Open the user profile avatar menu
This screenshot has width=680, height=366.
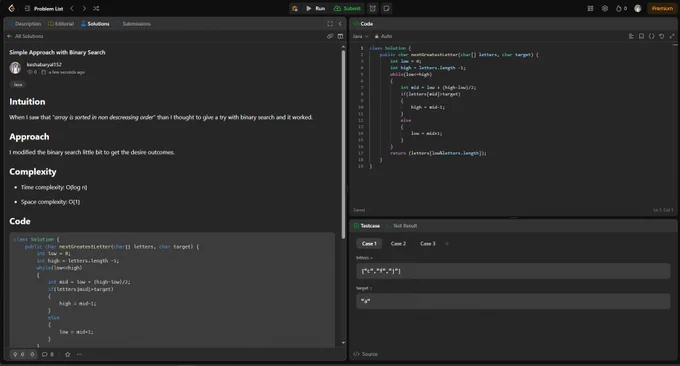click(x=638, y=8)
